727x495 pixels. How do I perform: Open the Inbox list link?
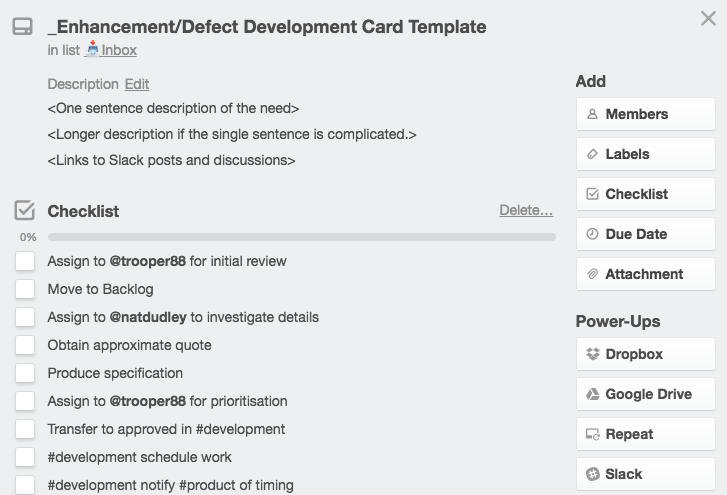click(111, 50)
